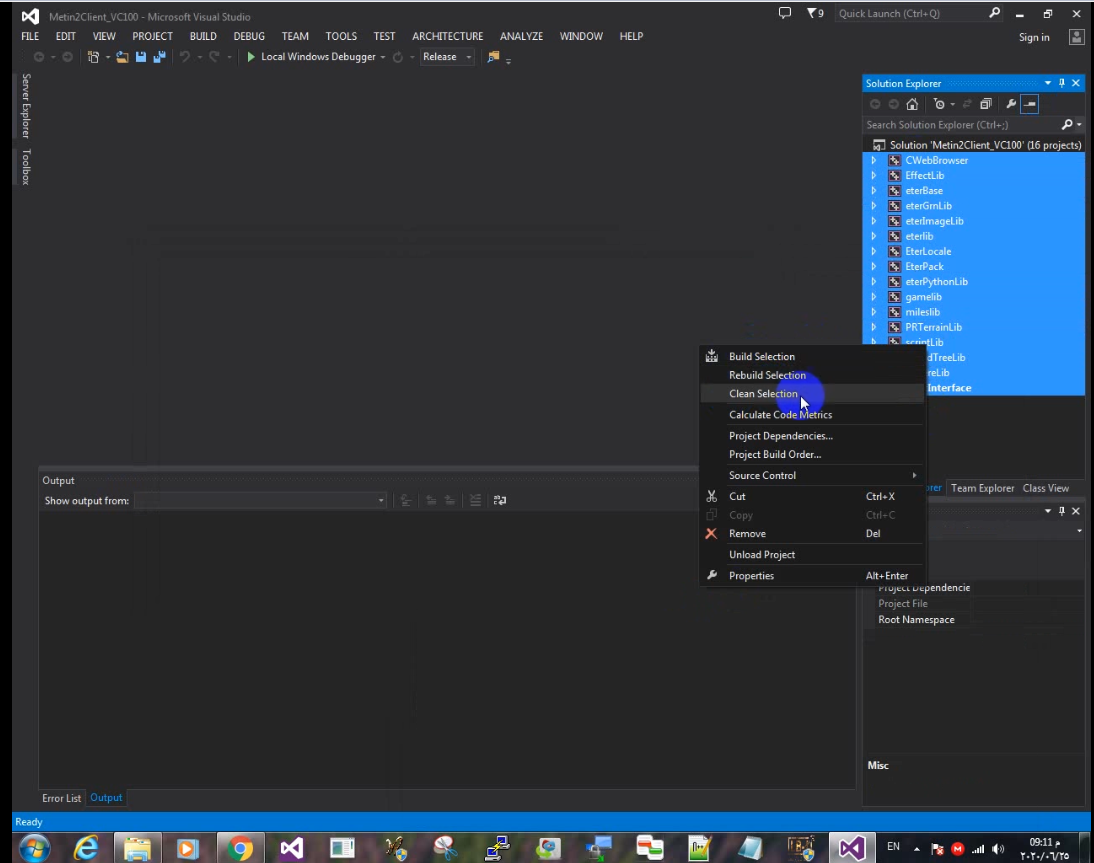Open Server Explorer side tab
The height and width of the screenshot is (863, 1094).
coord(26,106)
